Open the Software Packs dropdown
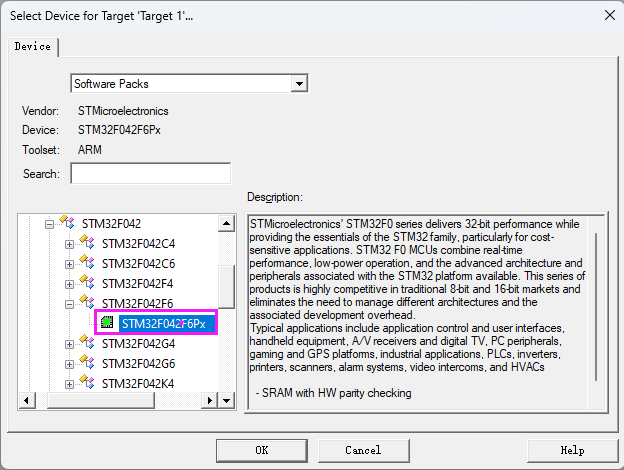 click(299, 84)
